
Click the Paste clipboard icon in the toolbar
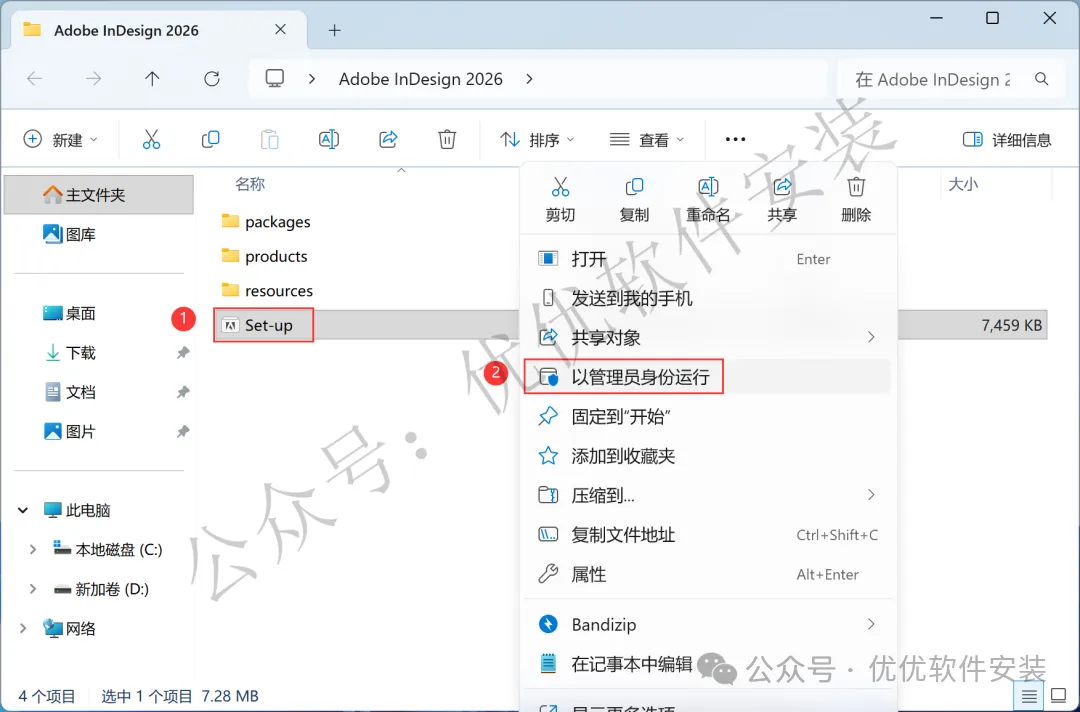[x=269, y=140]
